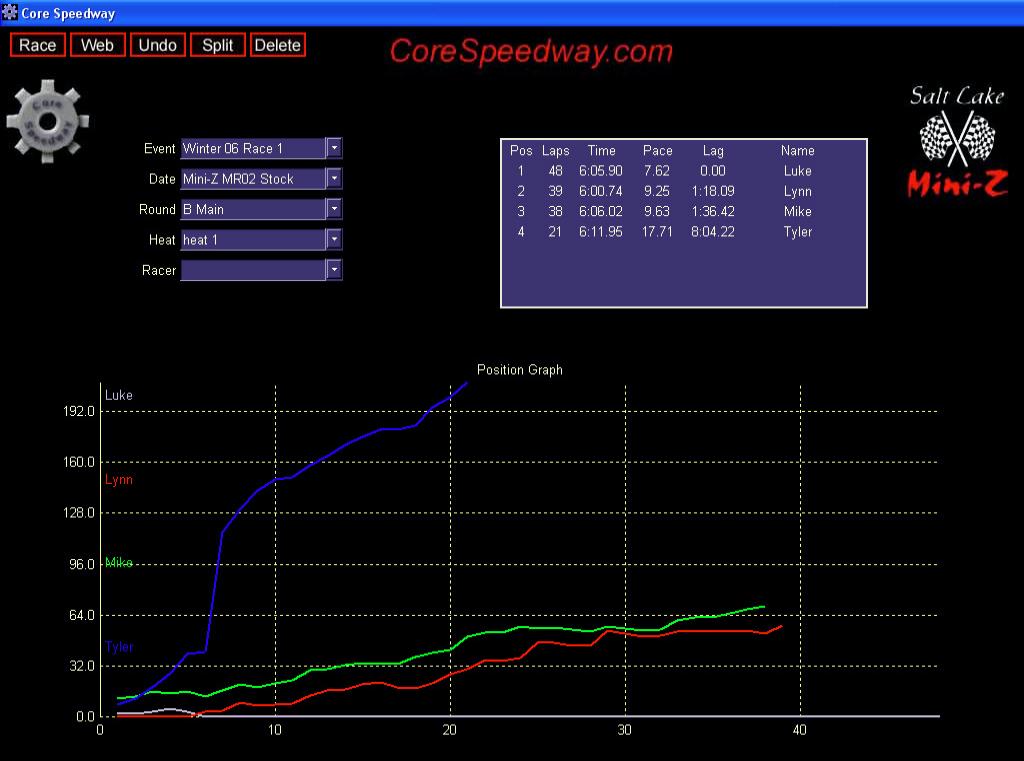Click the Pos column header
The height and width of the screenshot is (761, 1024).
pos(521,151)
